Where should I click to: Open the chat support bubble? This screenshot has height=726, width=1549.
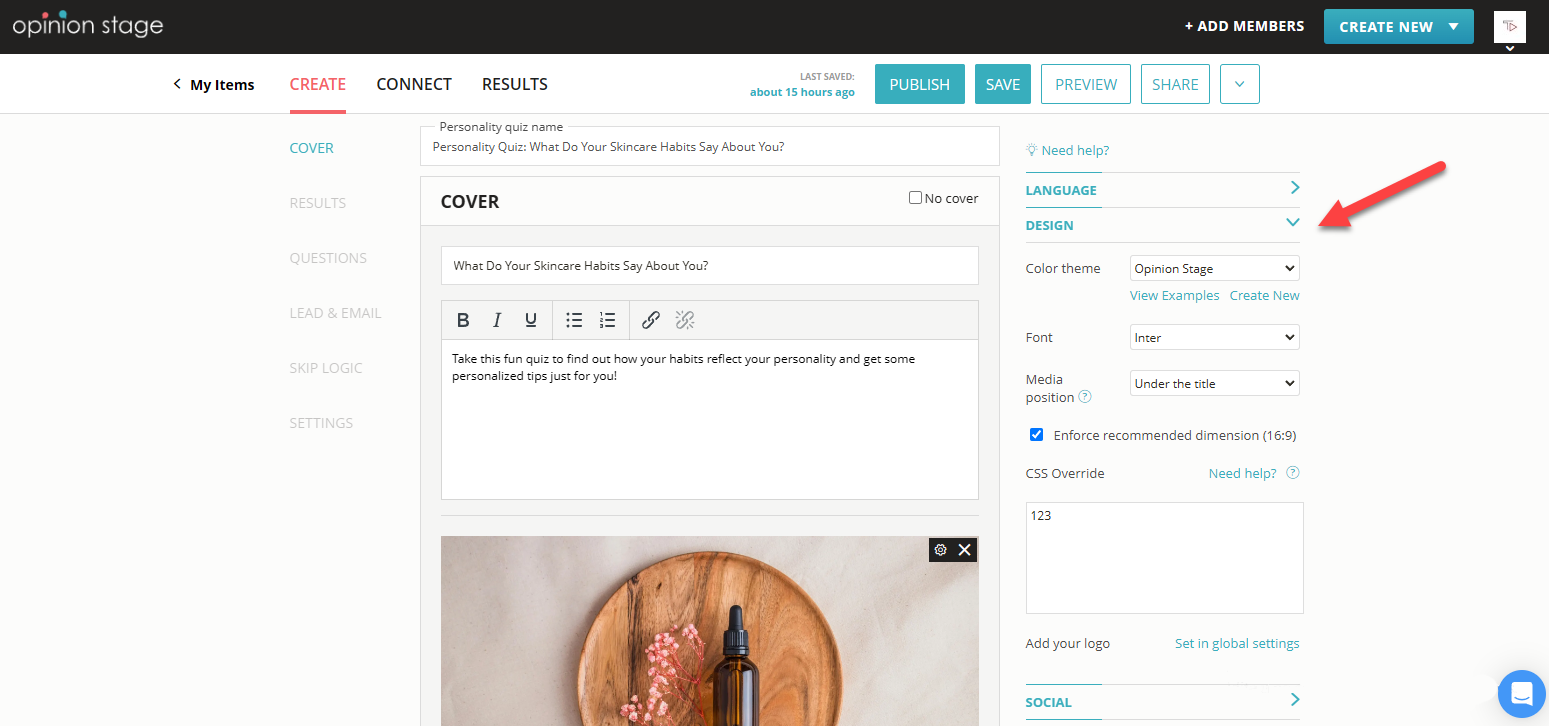point(1521,693)
